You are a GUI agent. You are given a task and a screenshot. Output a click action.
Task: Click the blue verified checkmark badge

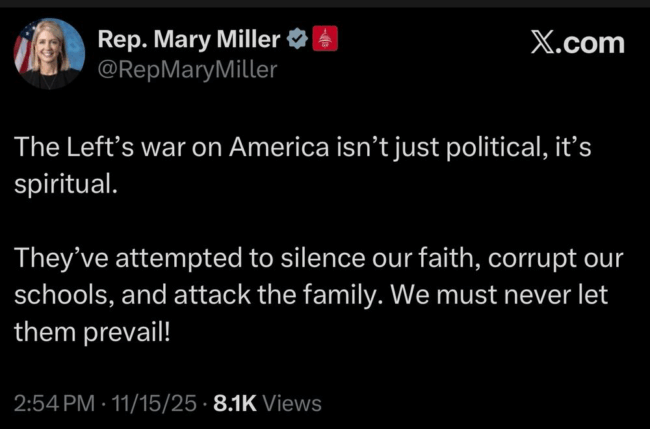click(x=297, y=39)
